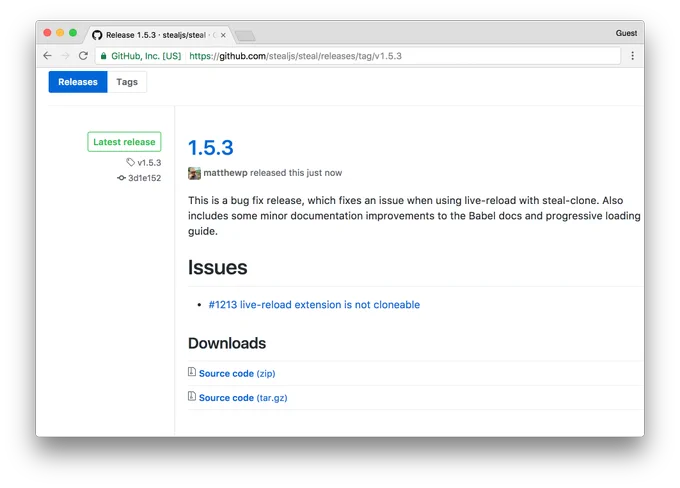This screenshot has height=488, width=680.
Task: Click the tag icon beside v1.5.3
Action: click(x=131, y=162)
